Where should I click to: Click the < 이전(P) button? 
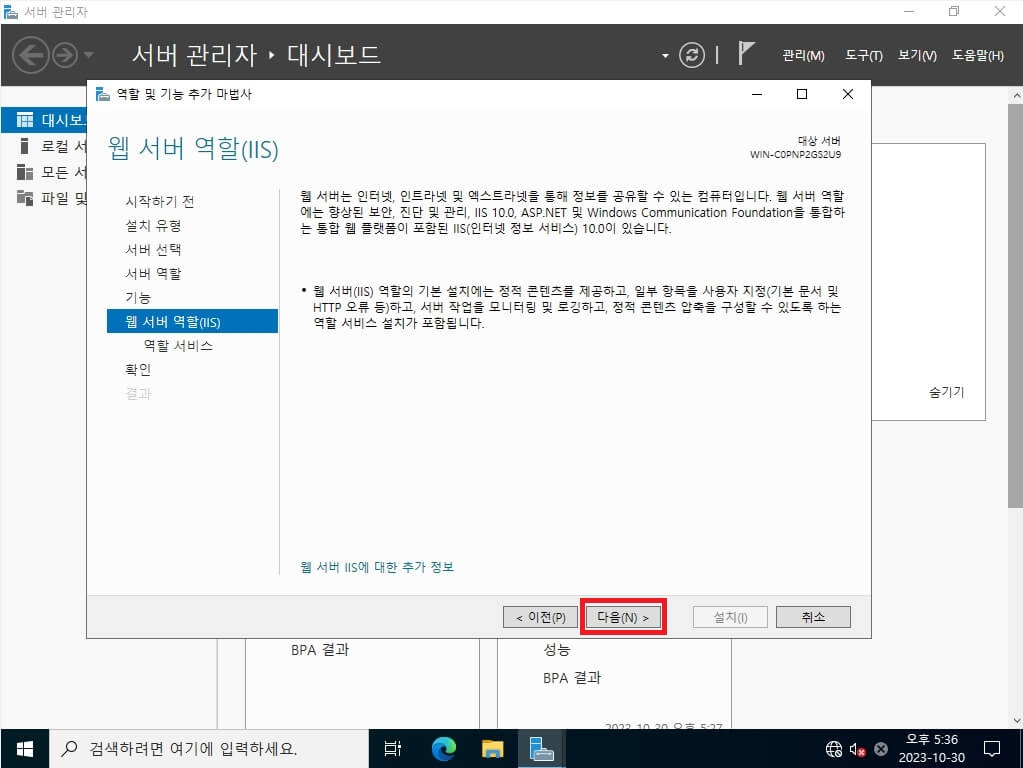pyautogui.click(x=540, y=617)
